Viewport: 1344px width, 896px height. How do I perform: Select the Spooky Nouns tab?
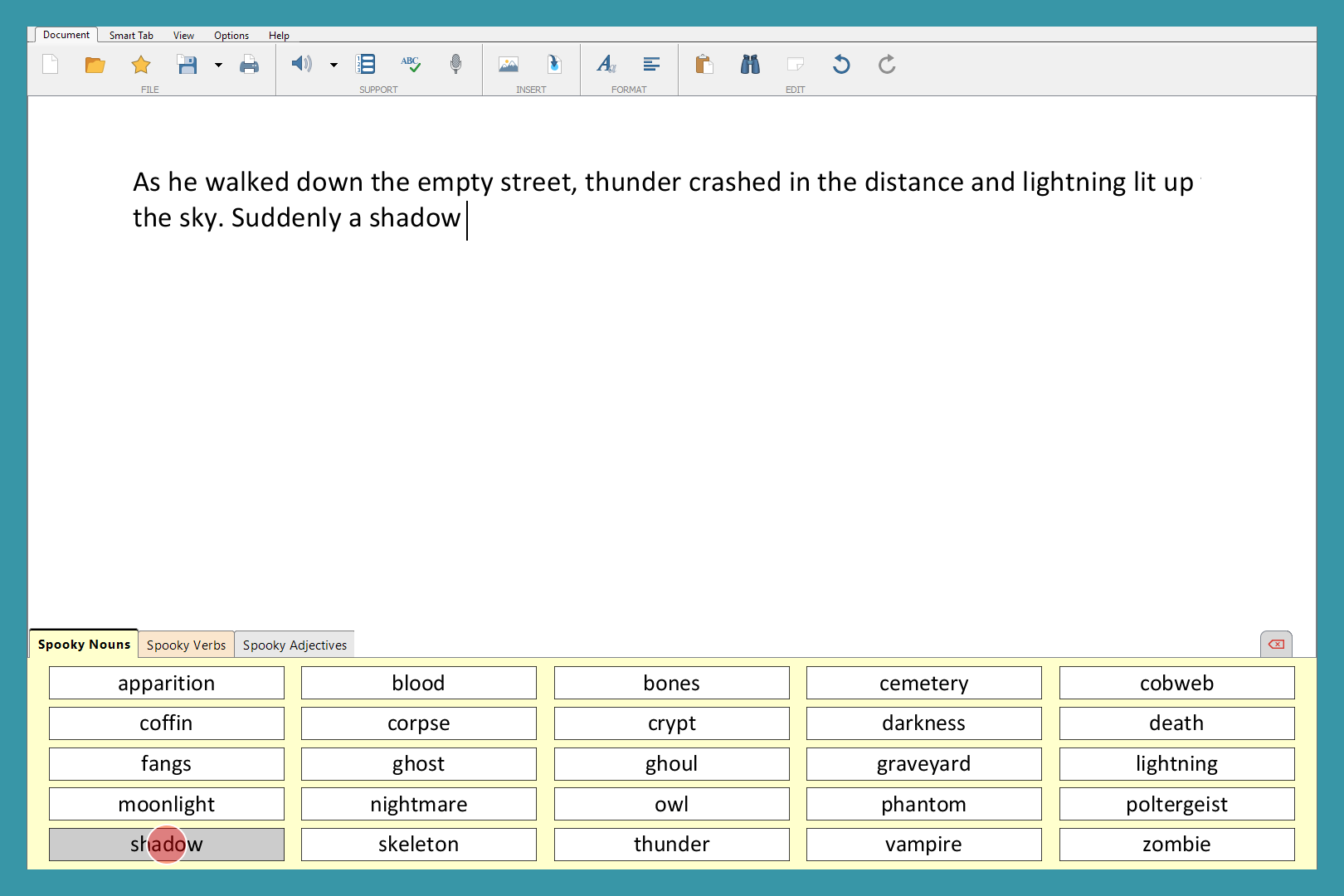(x=84, y=644)
